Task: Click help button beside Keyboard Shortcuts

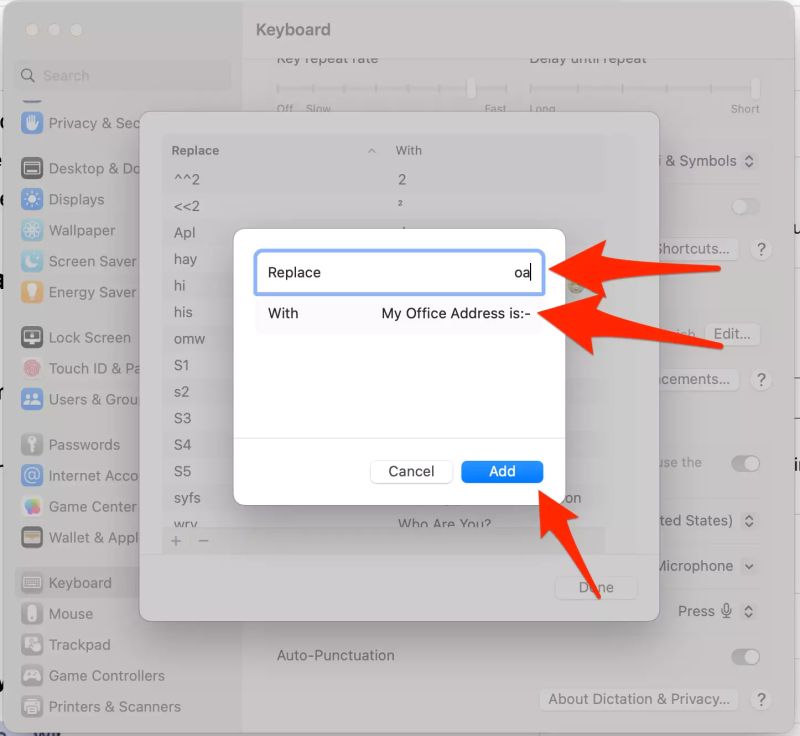Action: [761, 249]
